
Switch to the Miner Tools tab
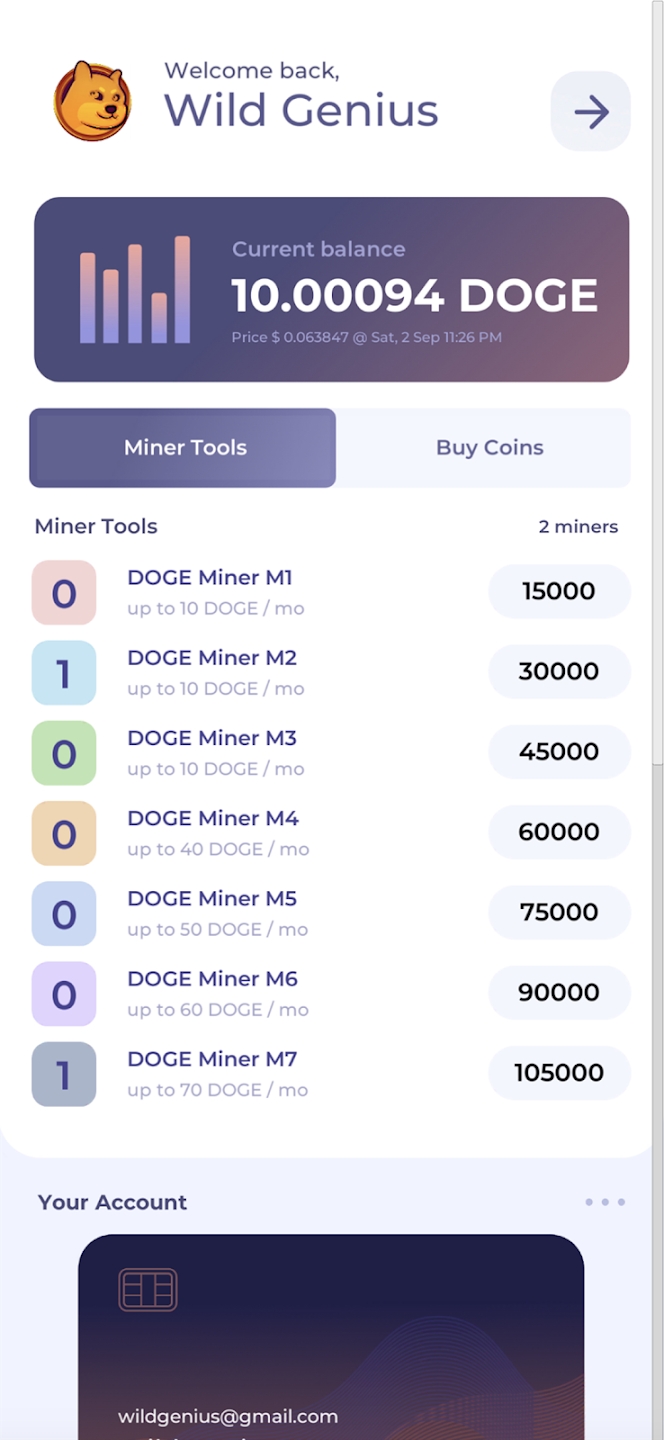pyautogui.click(x=183, y=448)
